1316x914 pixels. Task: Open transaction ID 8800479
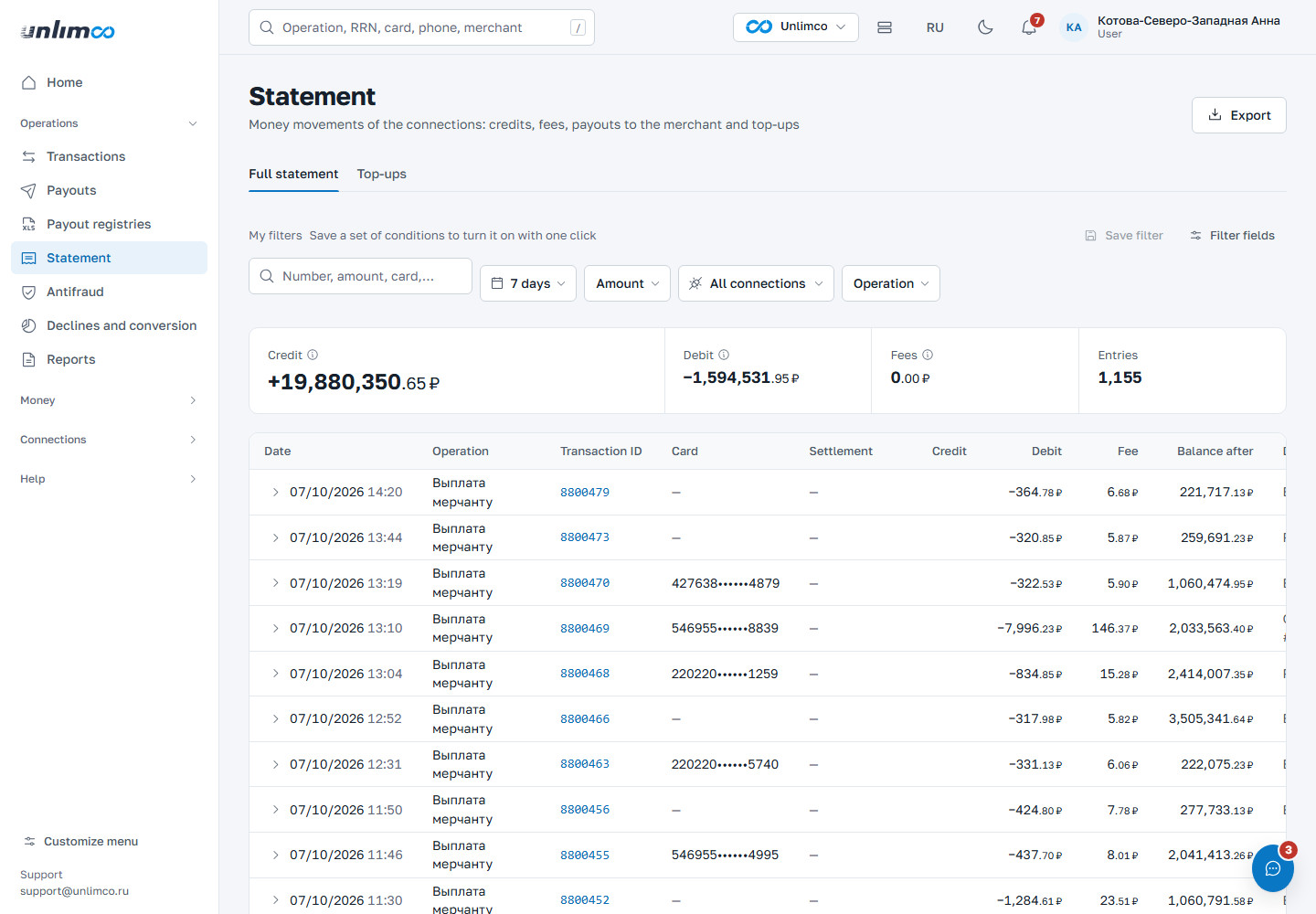pos(585,492)
